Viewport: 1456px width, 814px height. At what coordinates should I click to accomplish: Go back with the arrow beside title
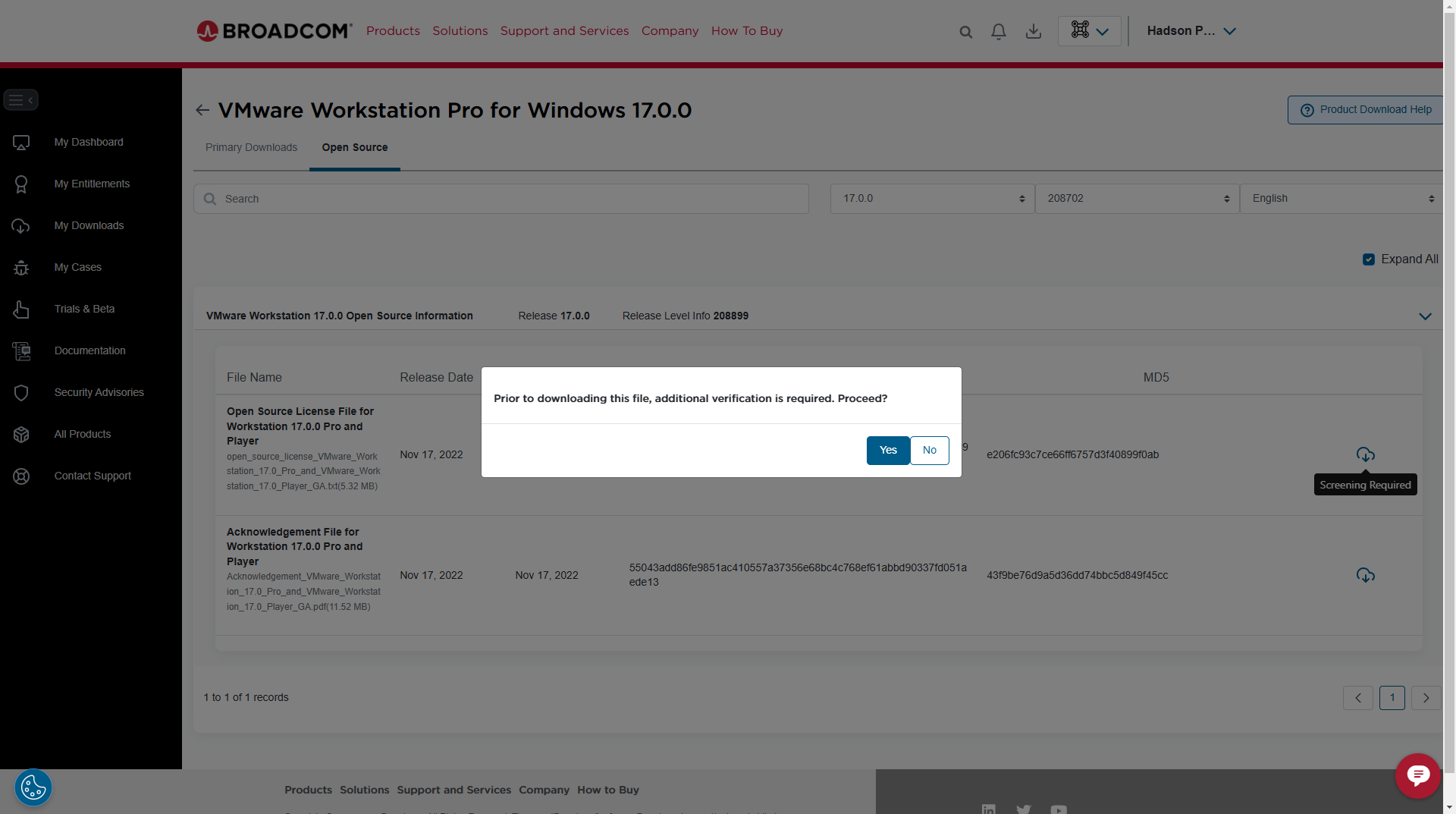click(202, 111)
